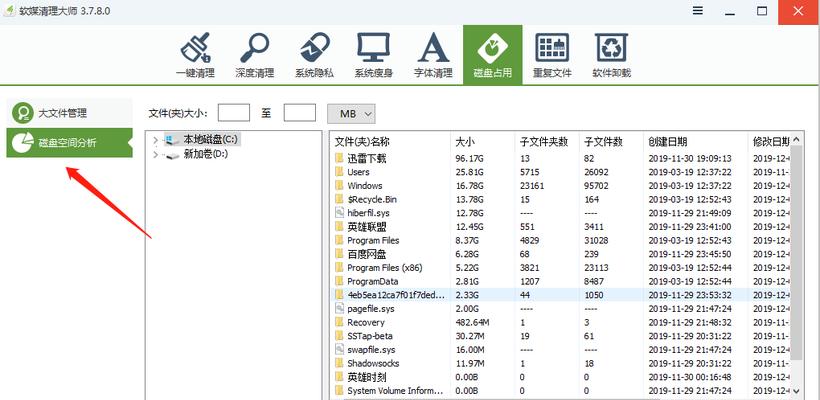
Task: Click the 软媒清理大师 app icon in title bar
Action: coord(9,11)
